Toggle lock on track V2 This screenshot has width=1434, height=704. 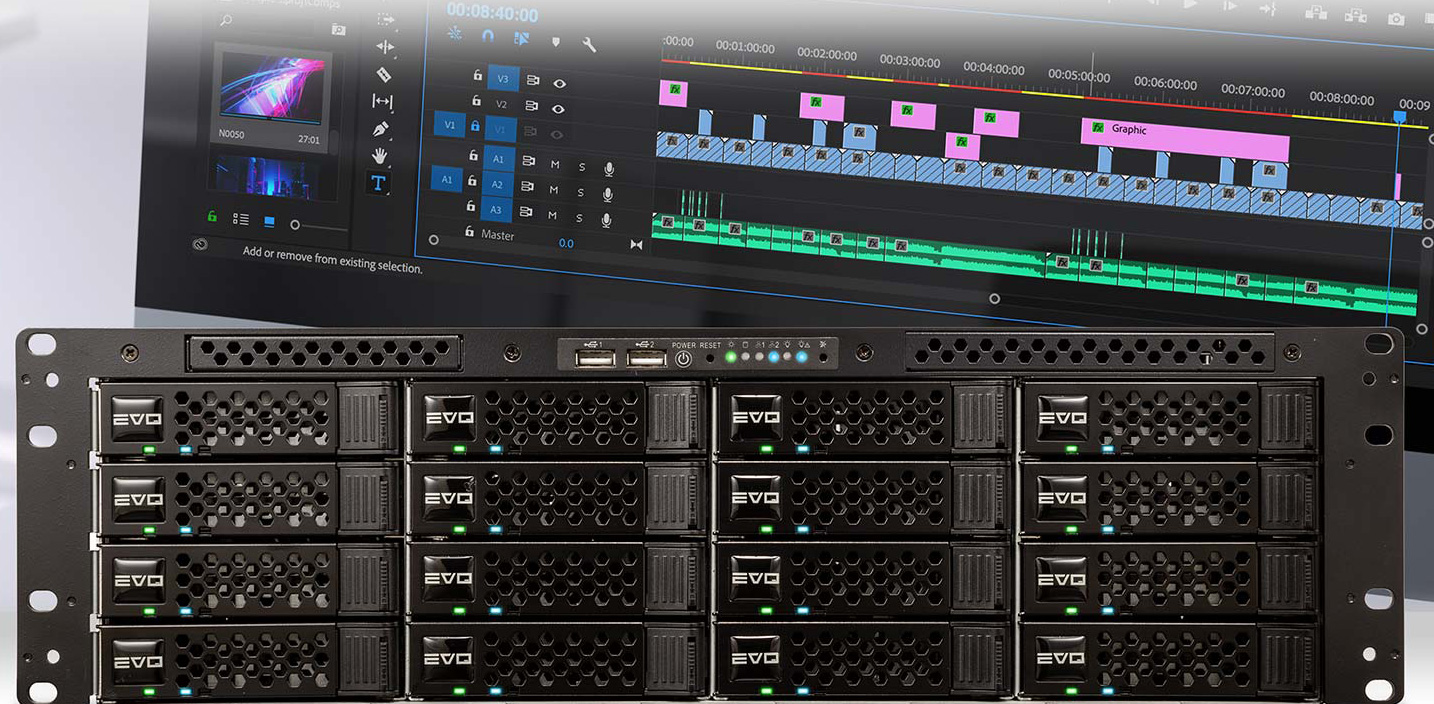[x=475, y=101]
